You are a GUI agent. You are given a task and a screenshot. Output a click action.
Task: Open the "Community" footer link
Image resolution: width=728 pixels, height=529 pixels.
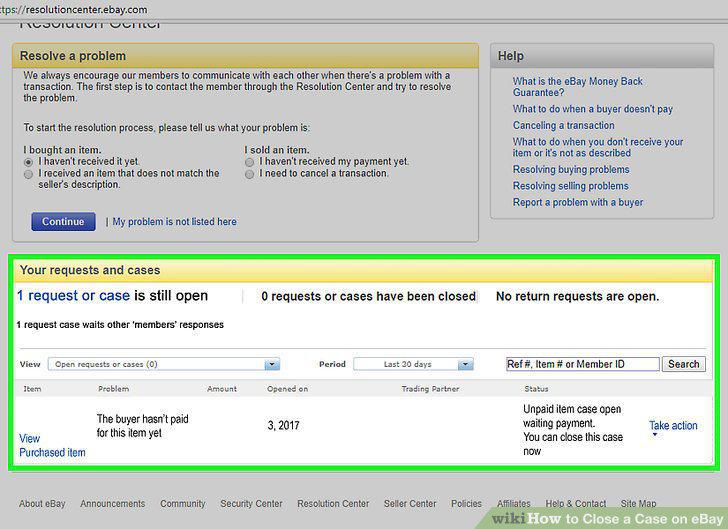point(182,503)
